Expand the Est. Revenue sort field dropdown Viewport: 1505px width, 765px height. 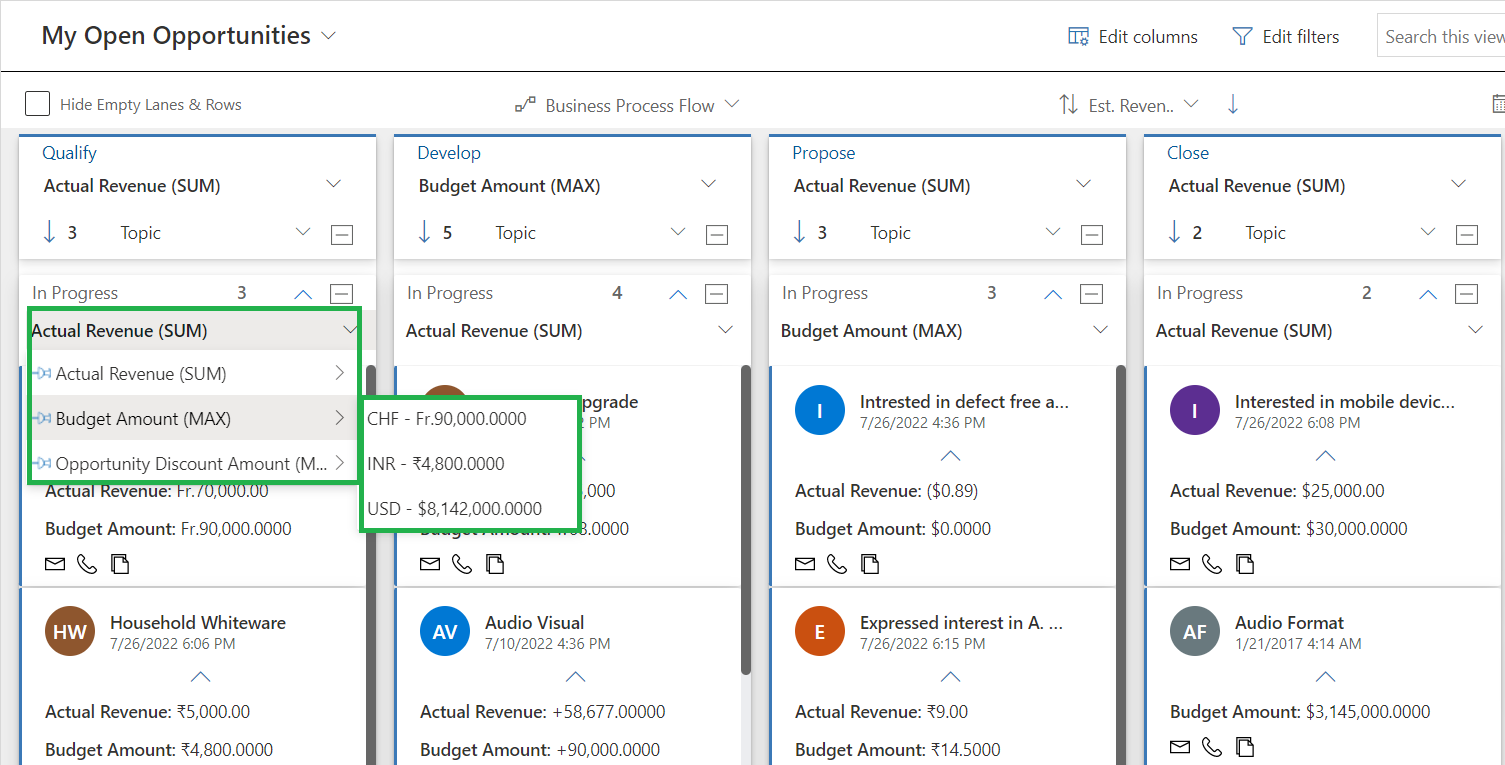coord(1191,103)
